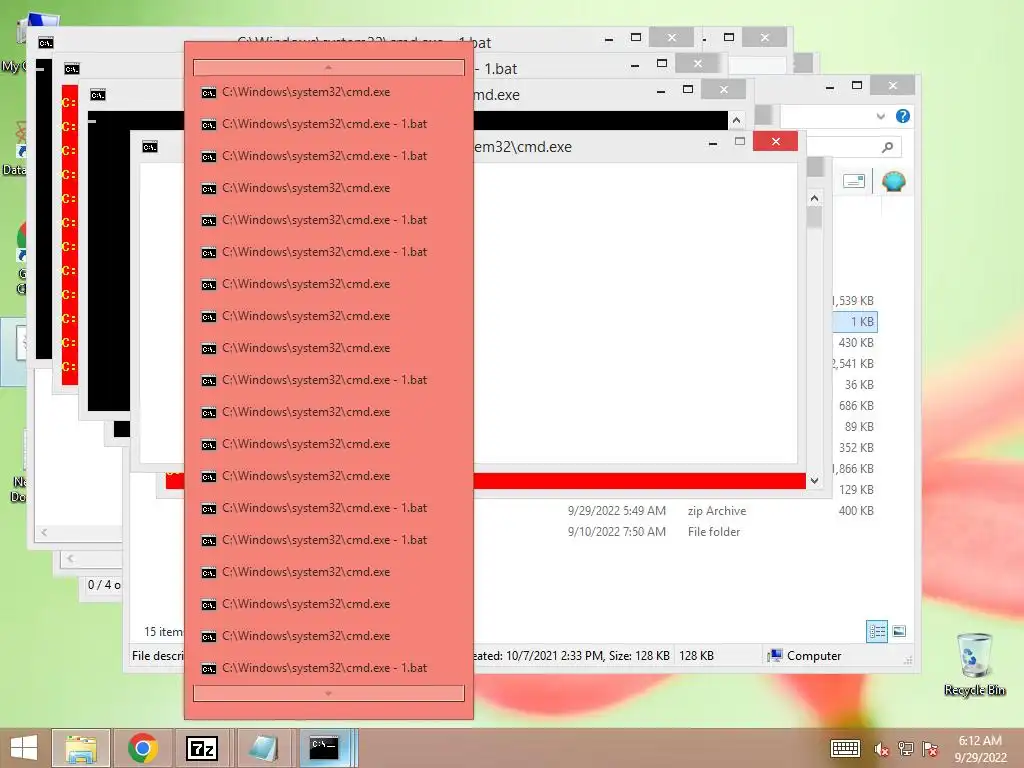
Task: Switch Explorer to details view
Action: point(876,631)
